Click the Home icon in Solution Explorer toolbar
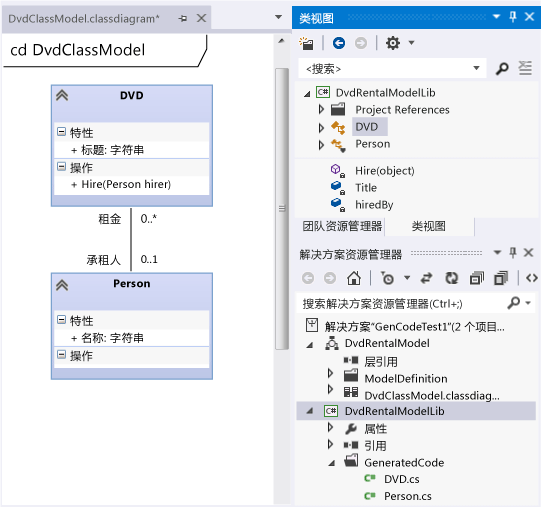 [354, 278]
